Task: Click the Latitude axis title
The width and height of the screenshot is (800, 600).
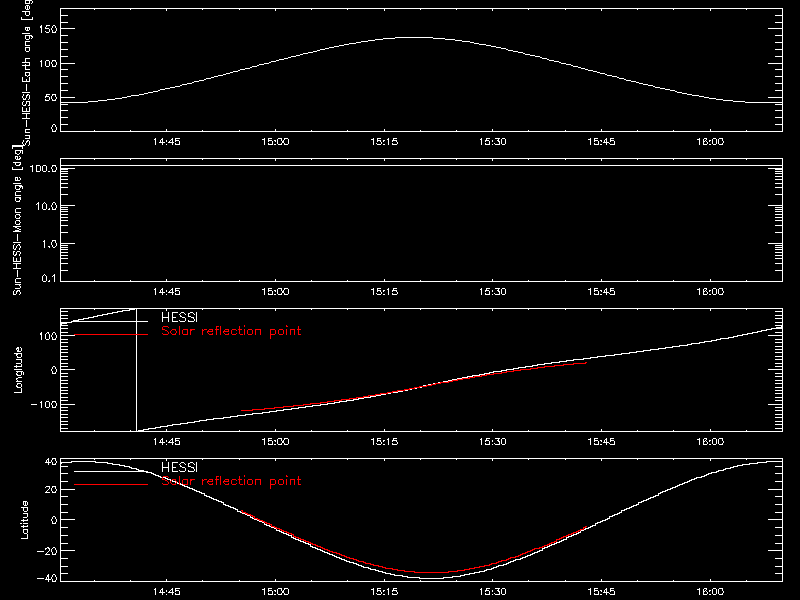Action: tap(24, 520)
